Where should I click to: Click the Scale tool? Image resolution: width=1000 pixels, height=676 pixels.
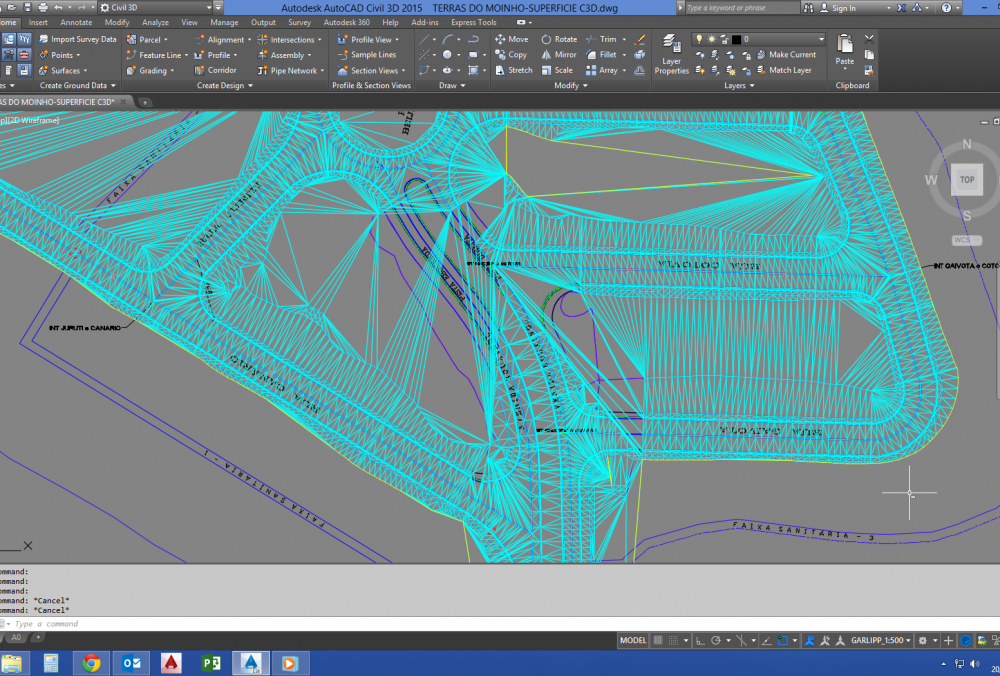557,70
